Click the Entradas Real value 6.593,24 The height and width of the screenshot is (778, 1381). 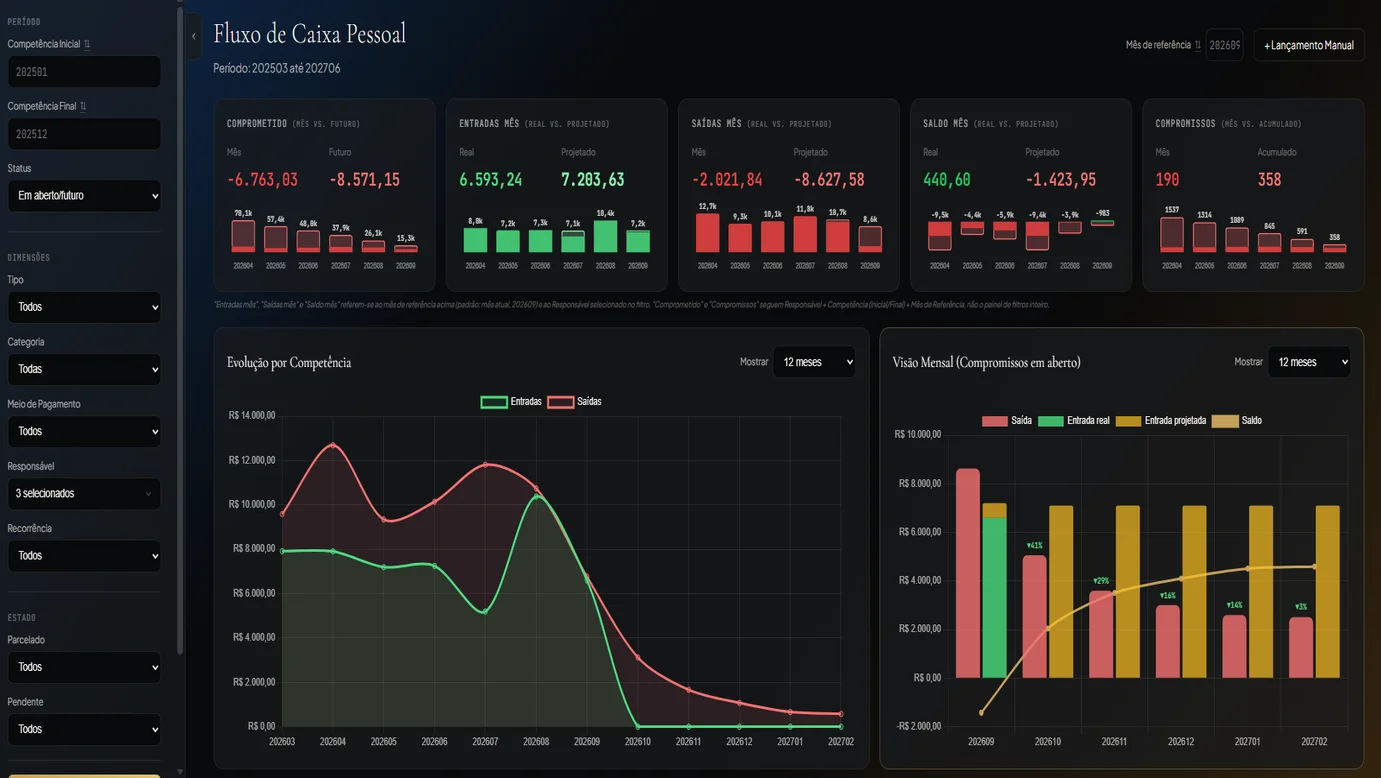491,180
